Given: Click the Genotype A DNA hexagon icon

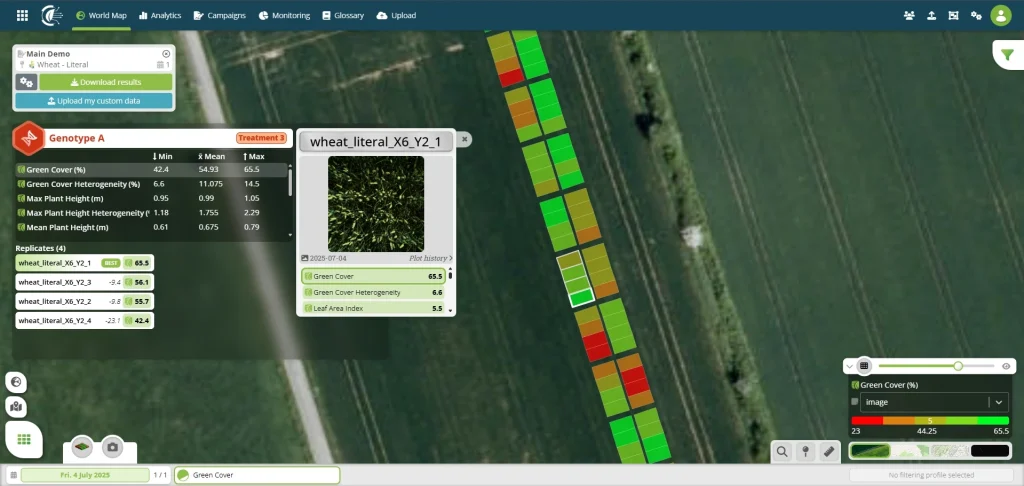Looking at the screenshot, I should click(29, 138).
